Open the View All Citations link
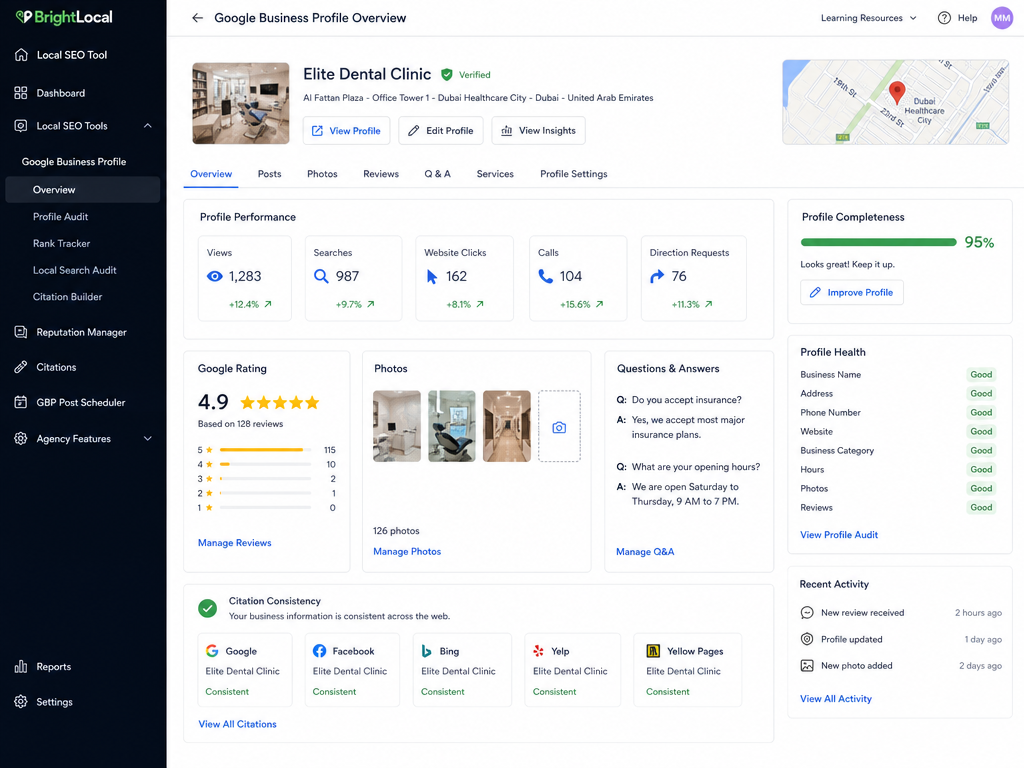Screen dimensions: 1024x768 (238, 724)
